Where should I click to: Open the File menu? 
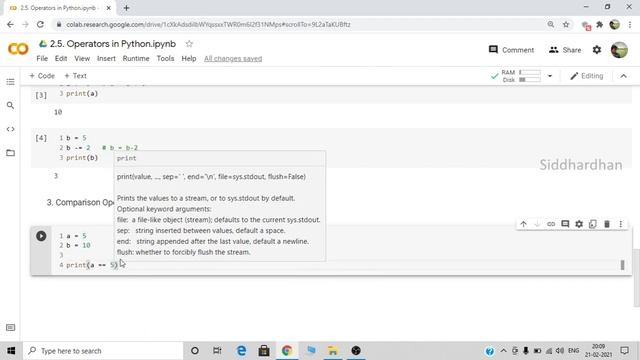[x=42, y=58]
